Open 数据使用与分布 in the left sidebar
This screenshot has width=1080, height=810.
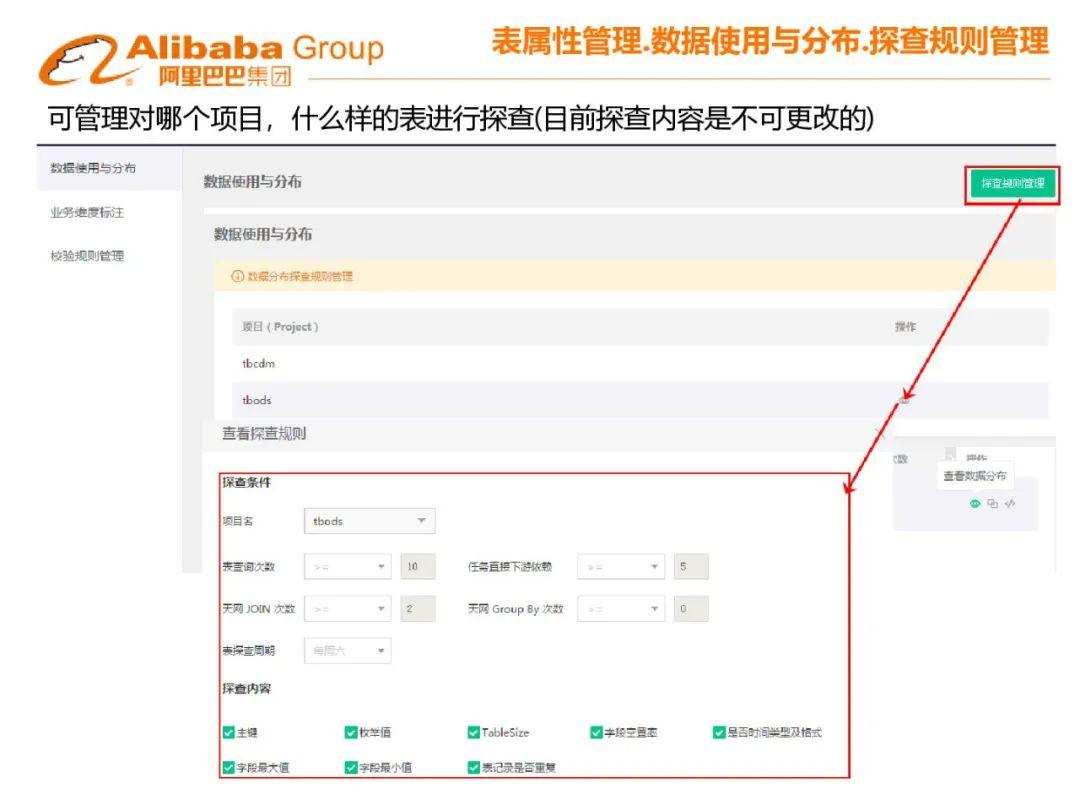coord(93,168)
